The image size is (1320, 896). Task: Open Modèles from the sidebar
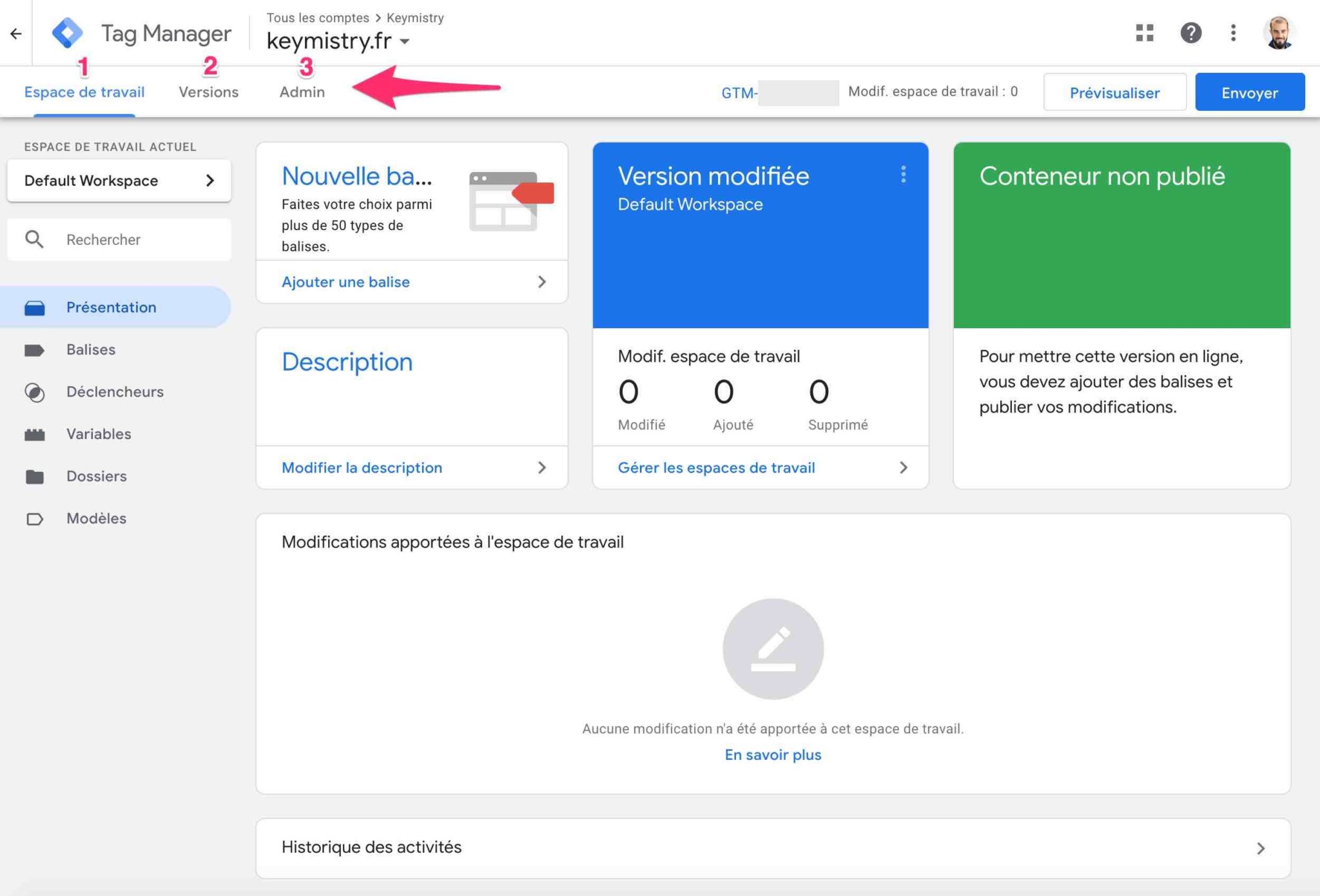[x=95, y=518]
